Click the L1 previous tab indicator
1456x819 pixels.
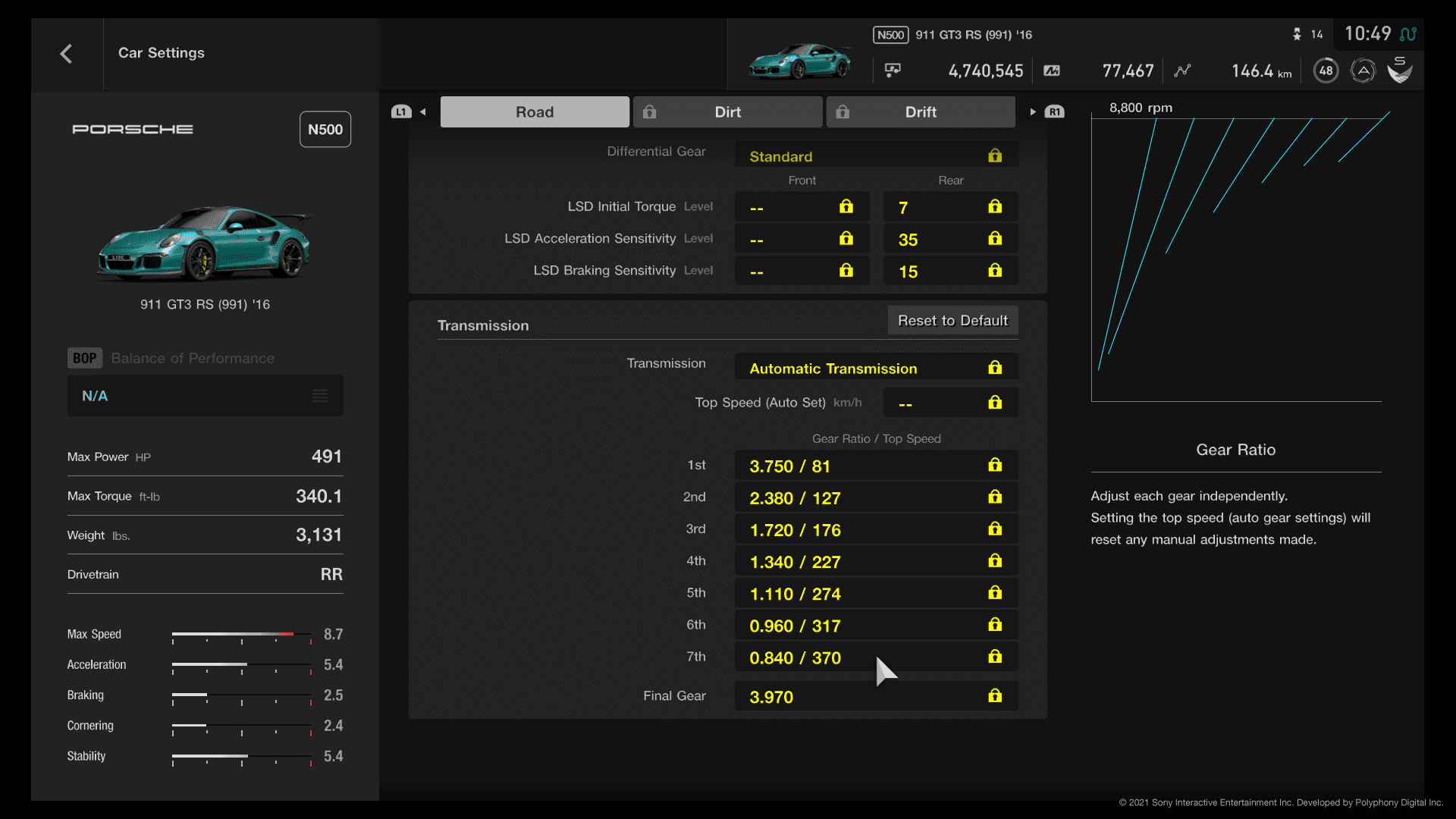(x=401, y=112)
